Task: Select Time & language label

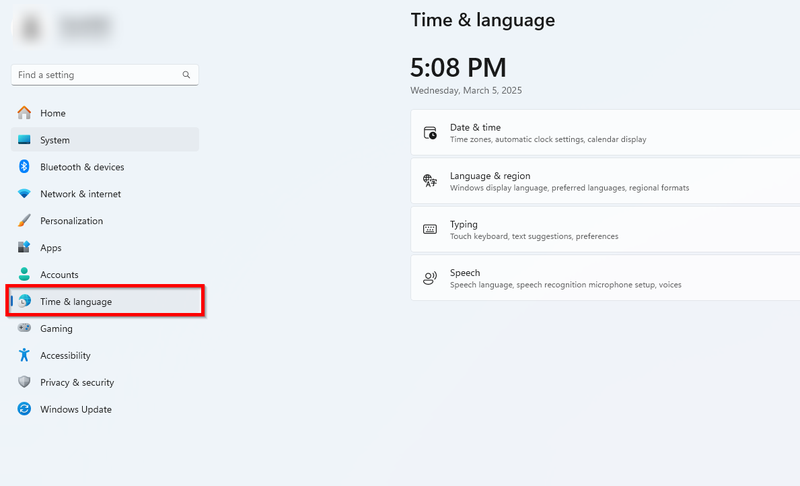Action: coord(76,302)
